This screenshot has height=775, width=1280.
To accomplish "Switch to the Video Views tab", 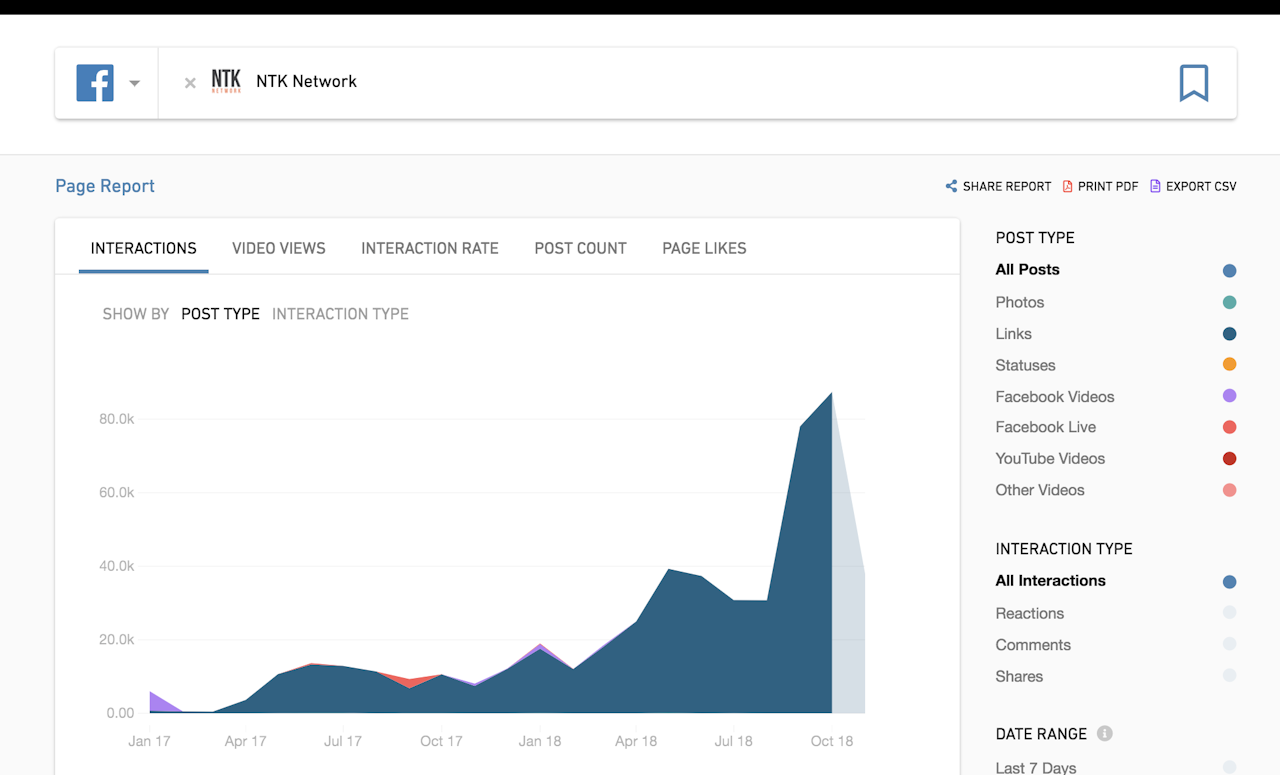I will (279, 248).
